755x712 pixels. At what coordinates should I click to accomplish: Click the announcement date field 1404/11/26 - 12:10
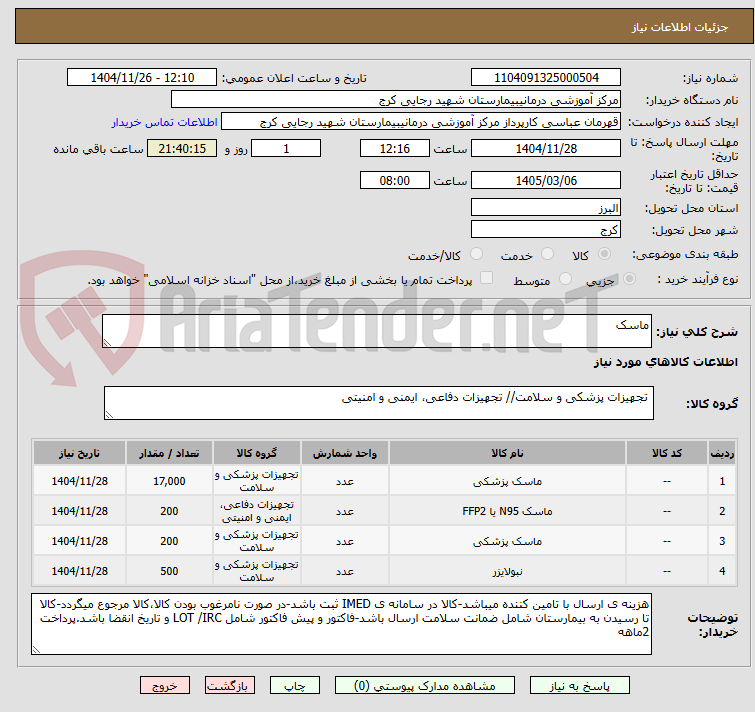click(142, 78)
